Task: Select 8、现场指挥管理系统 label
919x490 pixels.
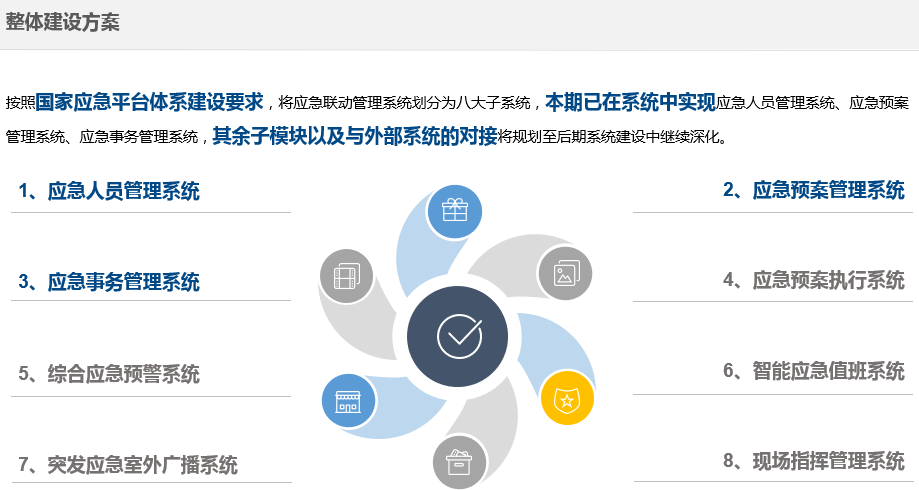Action: [814, 461]
